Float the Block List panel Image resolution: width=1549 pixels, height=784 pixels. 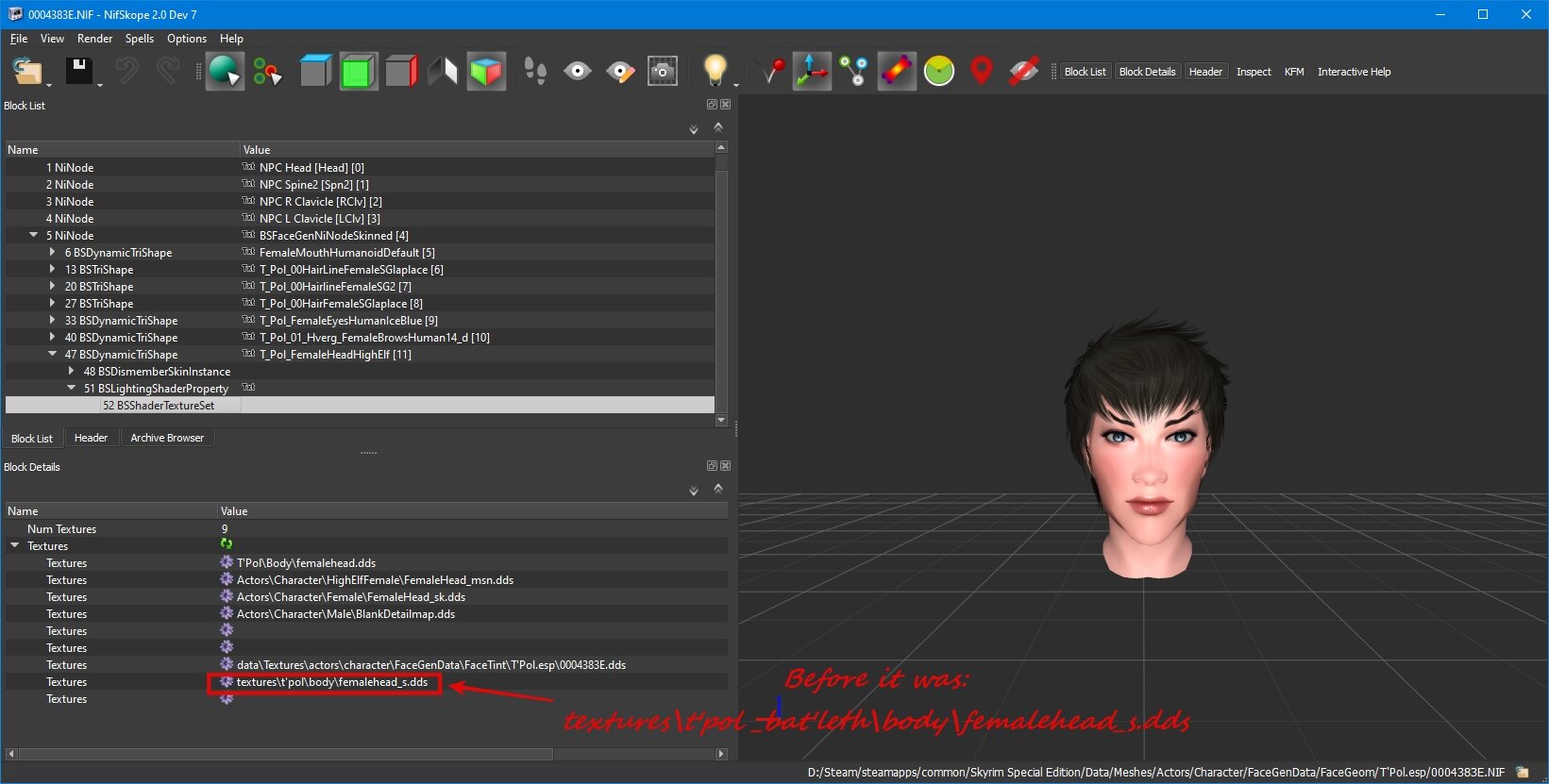(x=712, y=105)
